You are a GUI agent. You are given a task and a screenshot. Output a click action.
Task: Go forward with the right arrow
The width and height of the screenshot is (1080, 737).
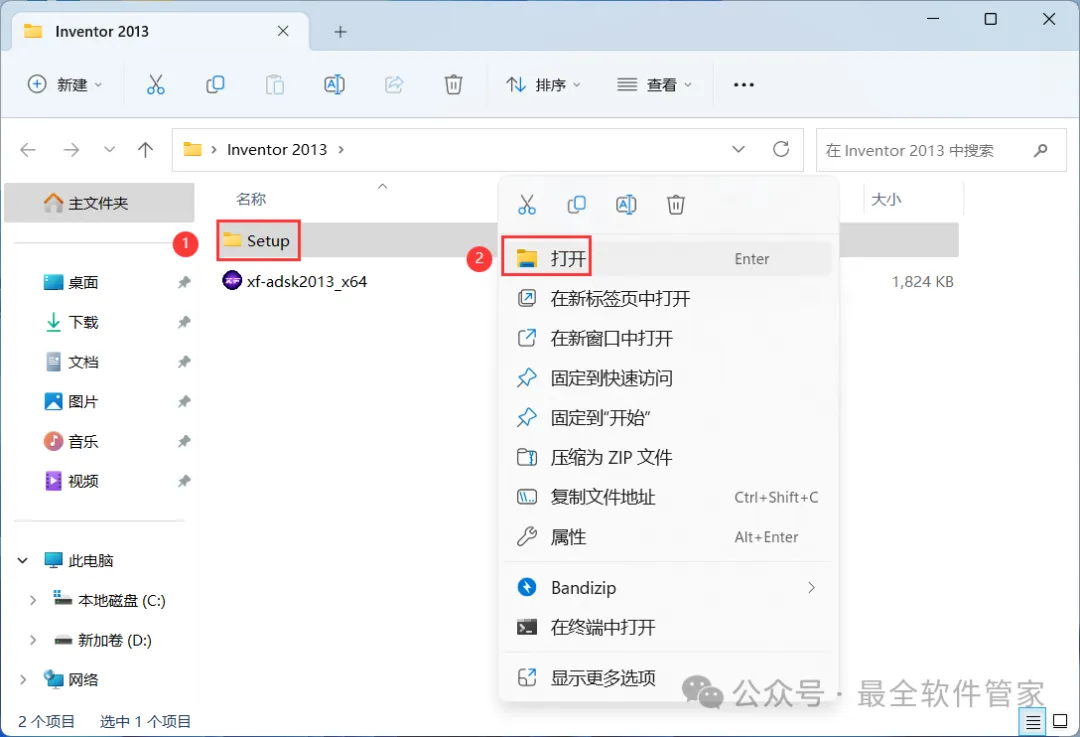click(x=71, y=149)
